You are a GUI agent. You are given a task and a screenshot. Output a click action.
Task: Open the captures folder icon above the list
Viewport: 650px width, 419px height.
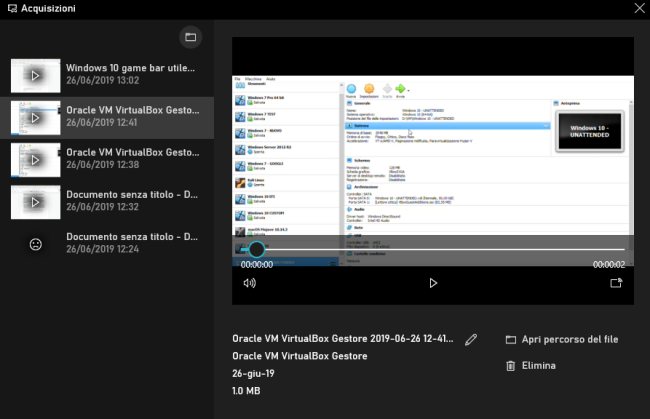pyautogui.click(x=191, y=37)
